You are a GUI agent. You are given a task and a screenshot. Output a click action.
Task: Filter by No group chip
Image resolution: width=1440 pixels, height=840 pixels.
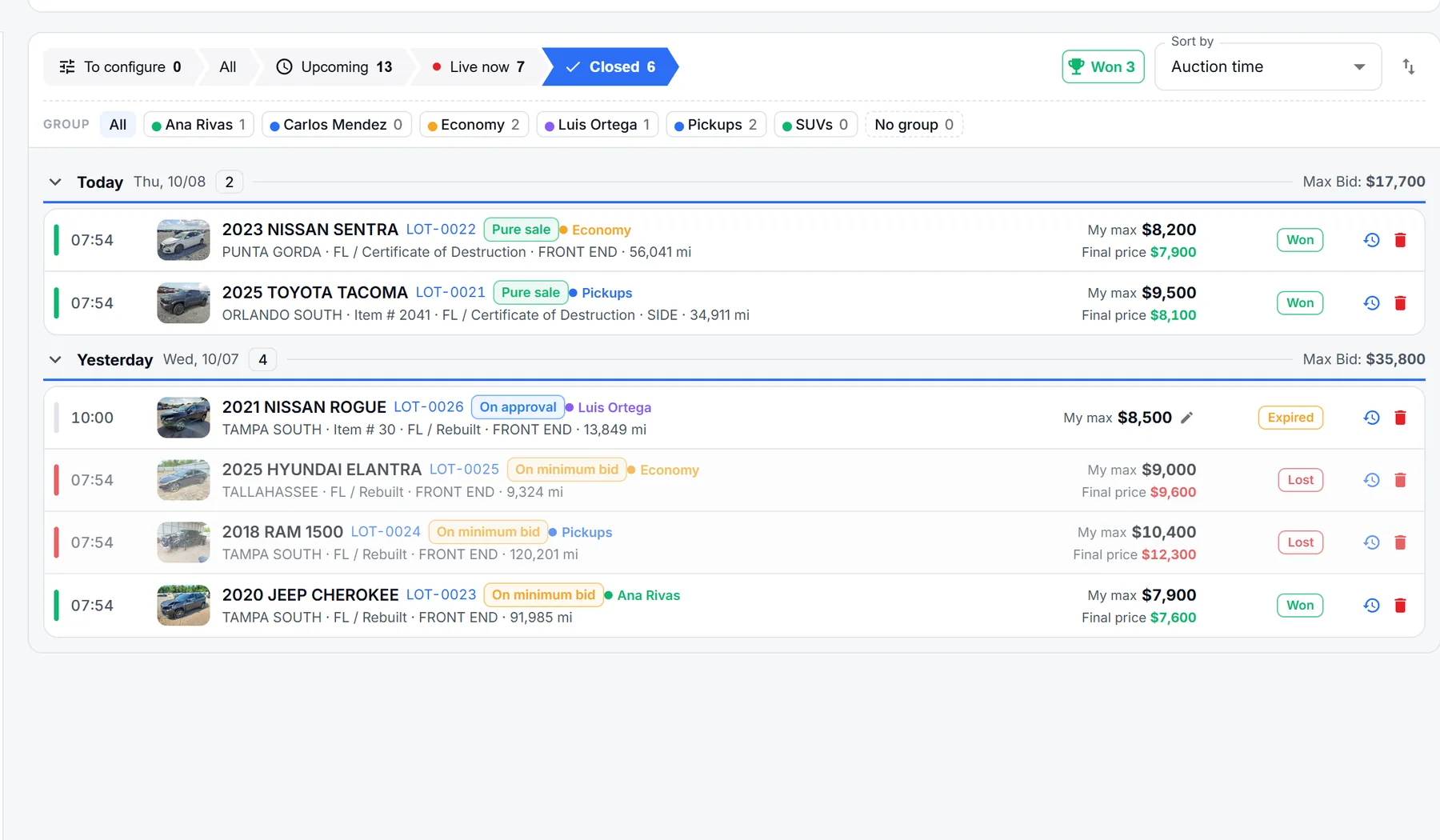coord(914,125)
